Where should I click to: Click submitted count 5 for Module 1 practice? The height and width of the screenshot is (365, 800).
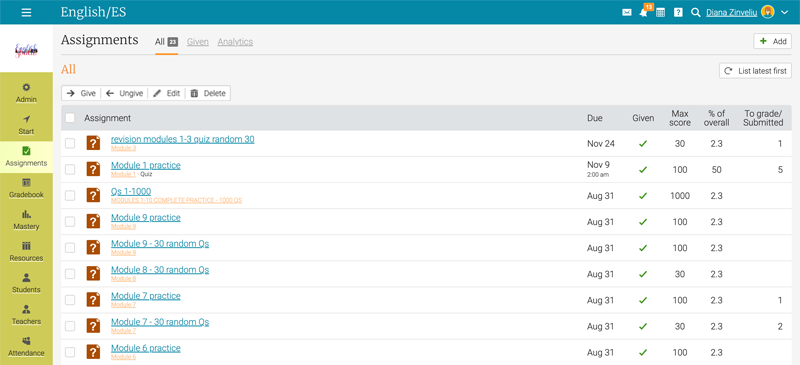point(780,170)
